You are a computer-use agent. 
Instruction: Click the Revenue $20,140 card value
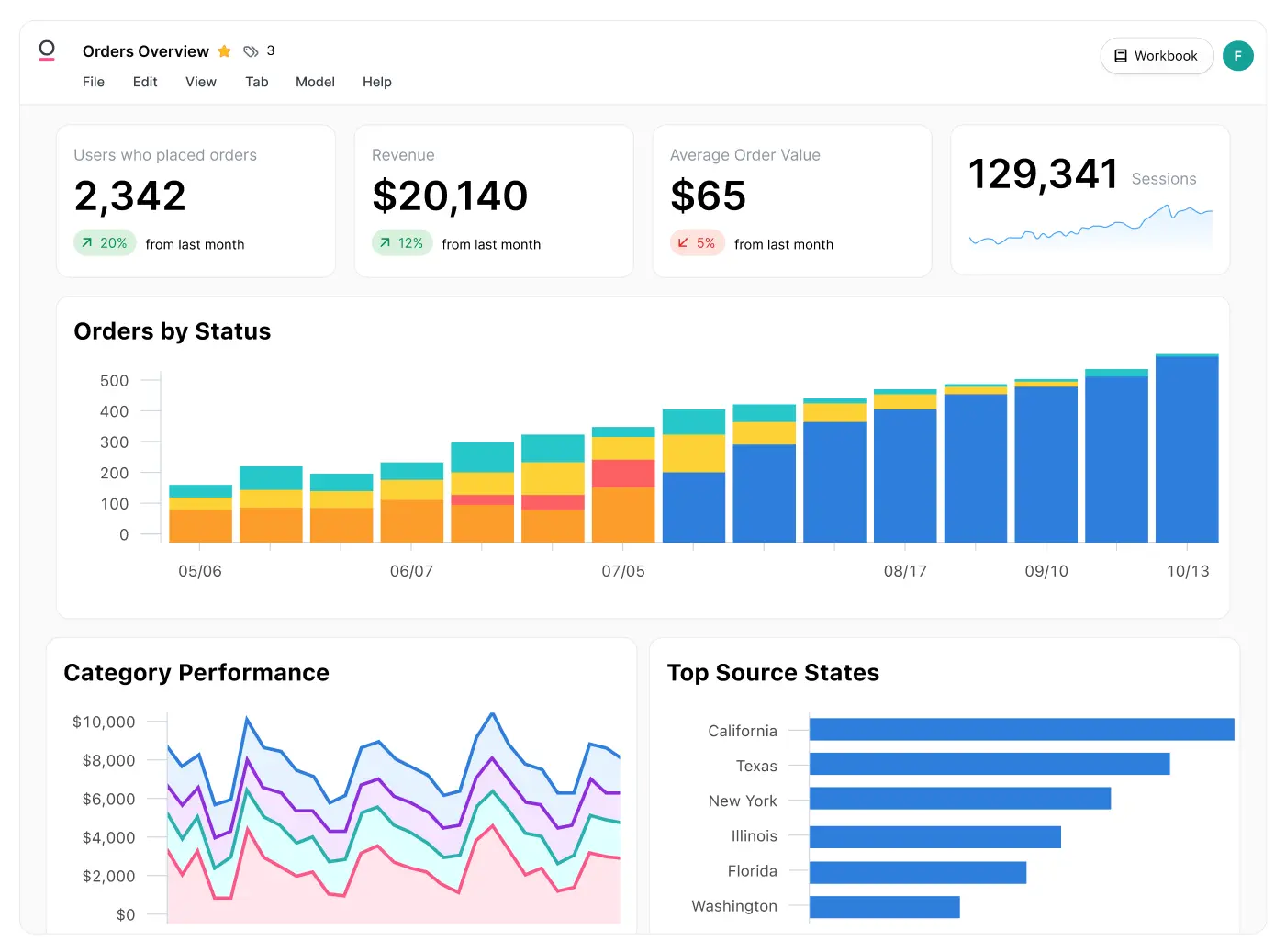pyautogui.click(x=450, y=196)
